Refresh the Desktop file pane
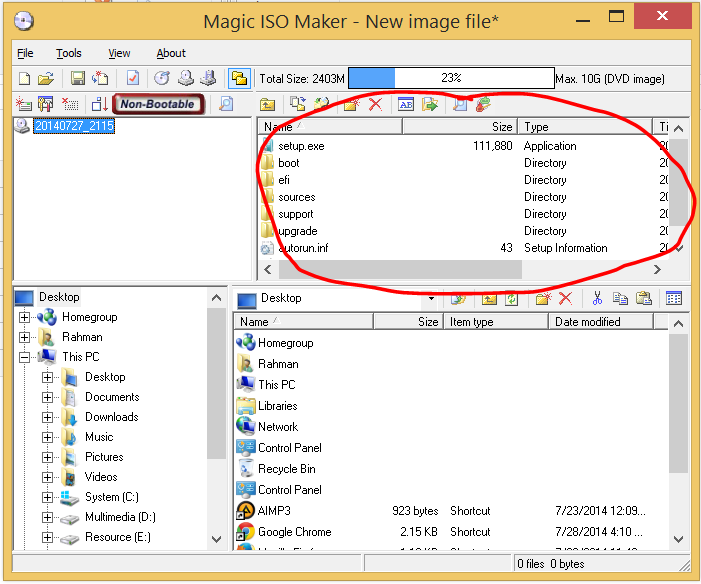 point(511,298)
